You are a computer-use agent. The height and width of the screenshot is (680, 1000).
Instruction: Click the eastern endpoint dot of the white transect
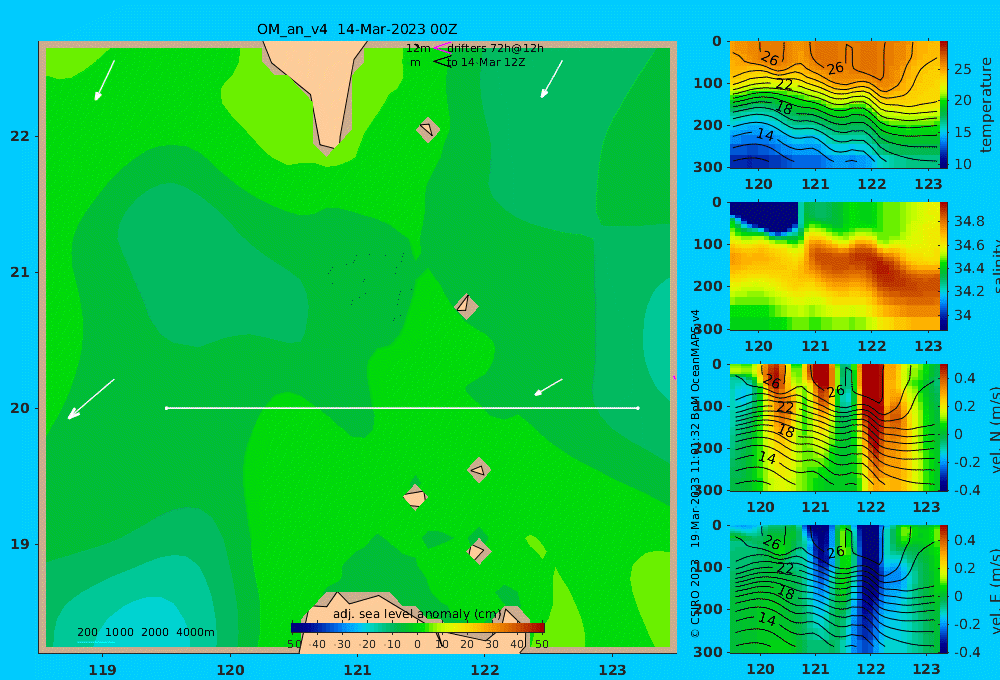[x=638, y=408]
